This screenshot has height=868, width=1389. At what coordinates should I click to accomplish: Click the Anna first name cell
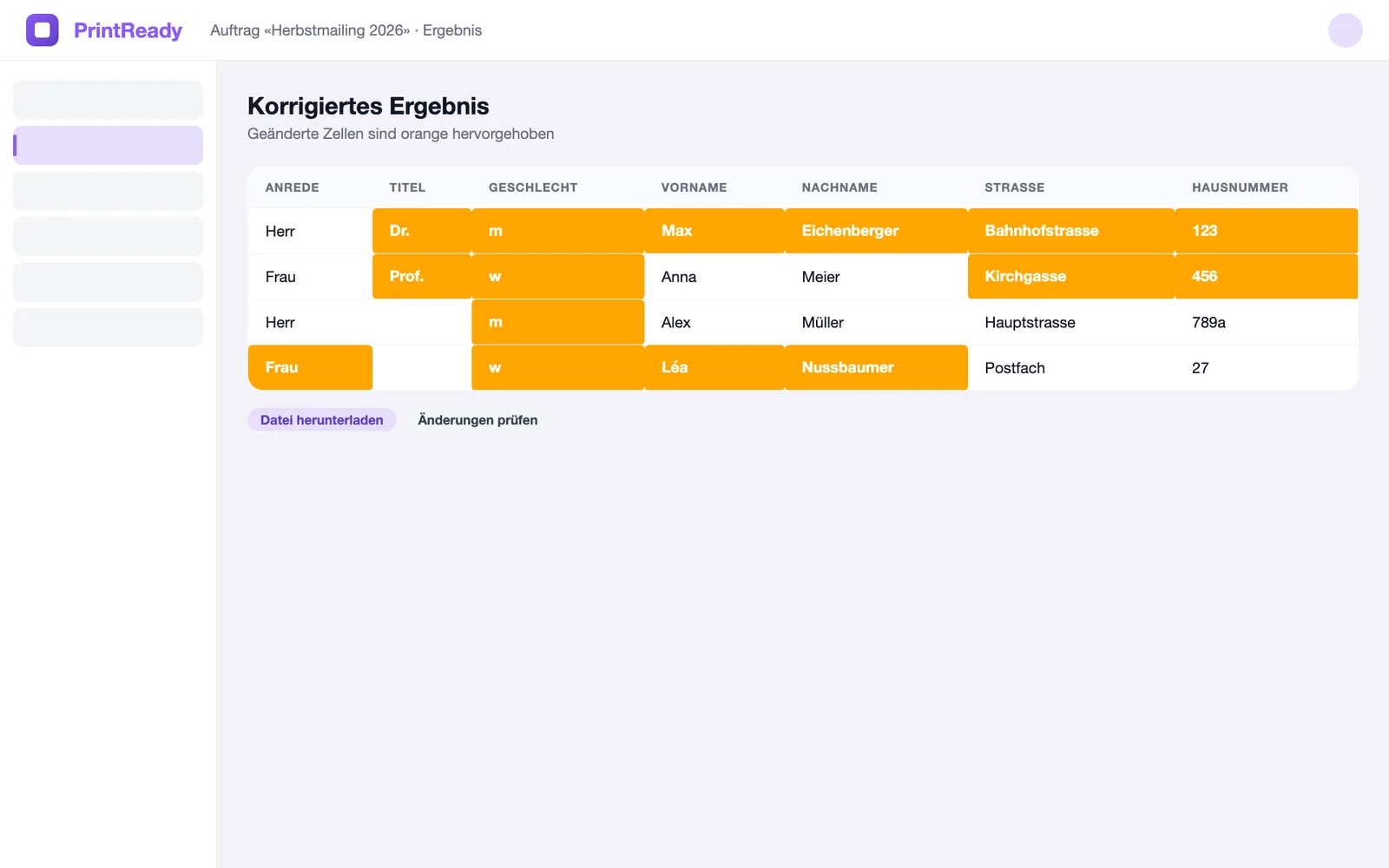(x=714, y=277)
